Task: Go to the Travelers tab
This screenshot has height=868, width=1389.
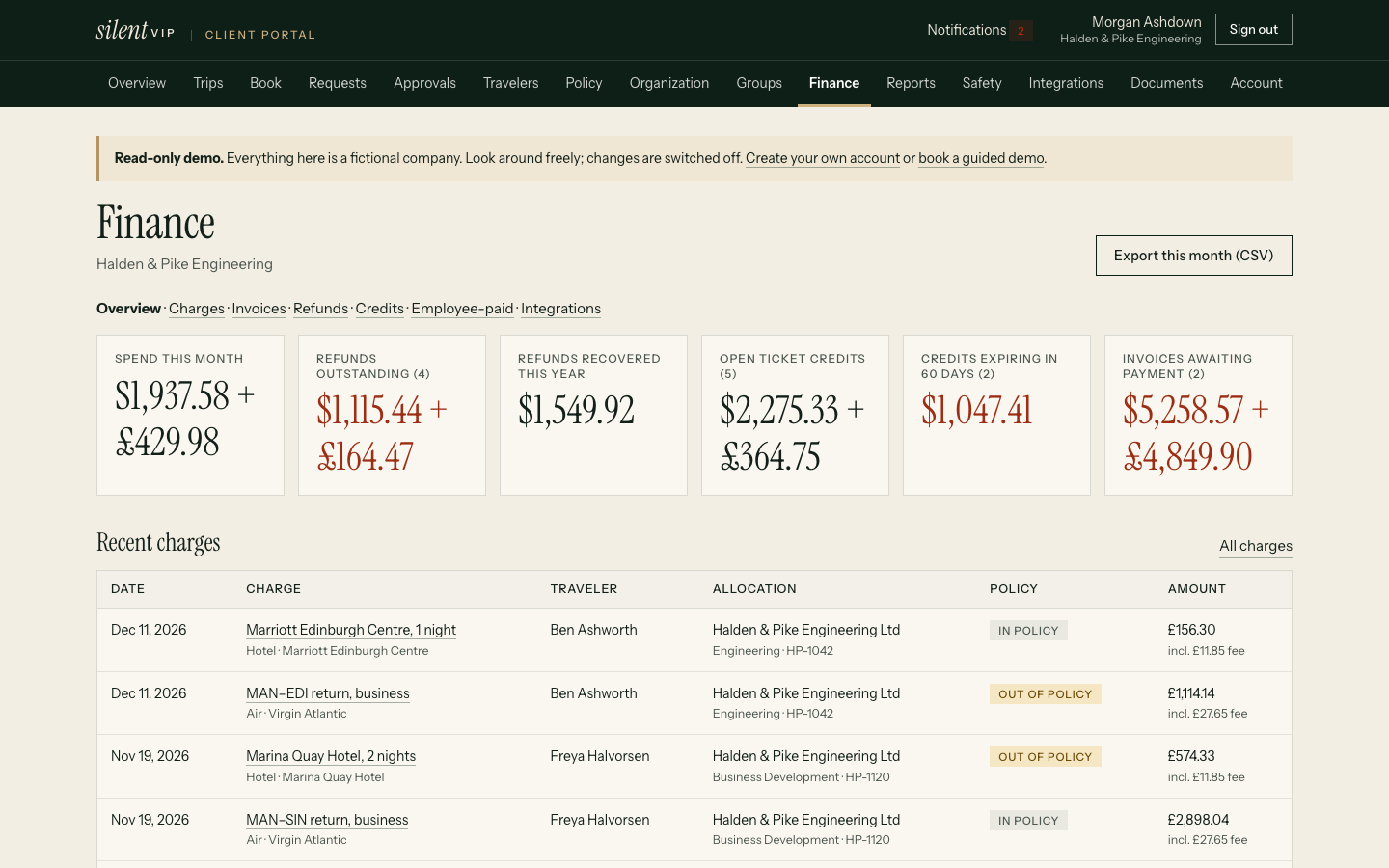Action: [x=511, y=83]
